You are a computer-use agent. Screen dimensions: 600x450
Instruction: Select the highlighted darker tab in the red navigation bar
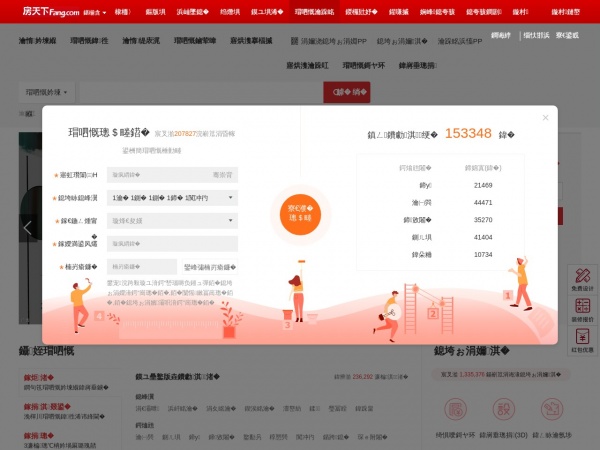(314, 12)
